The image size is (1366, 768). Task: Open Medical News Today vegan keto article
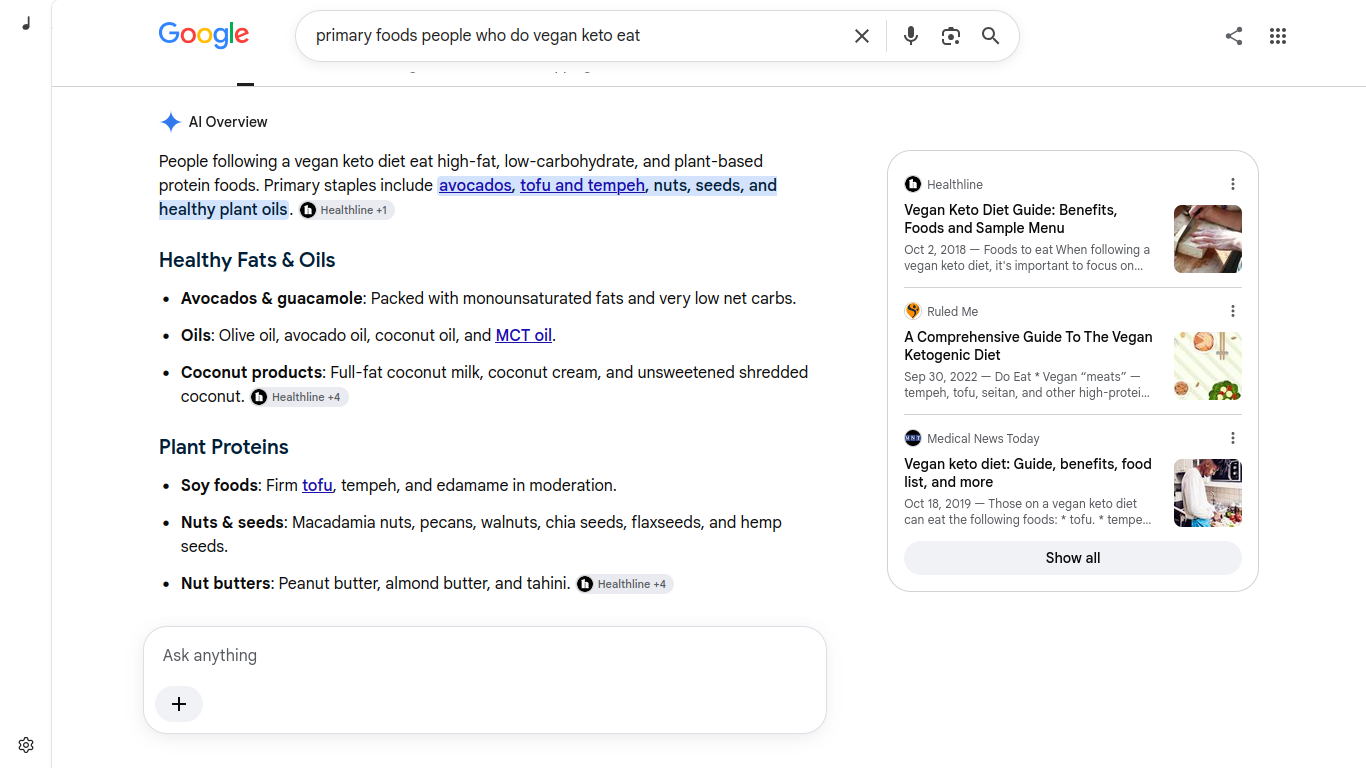(1028, 473)
